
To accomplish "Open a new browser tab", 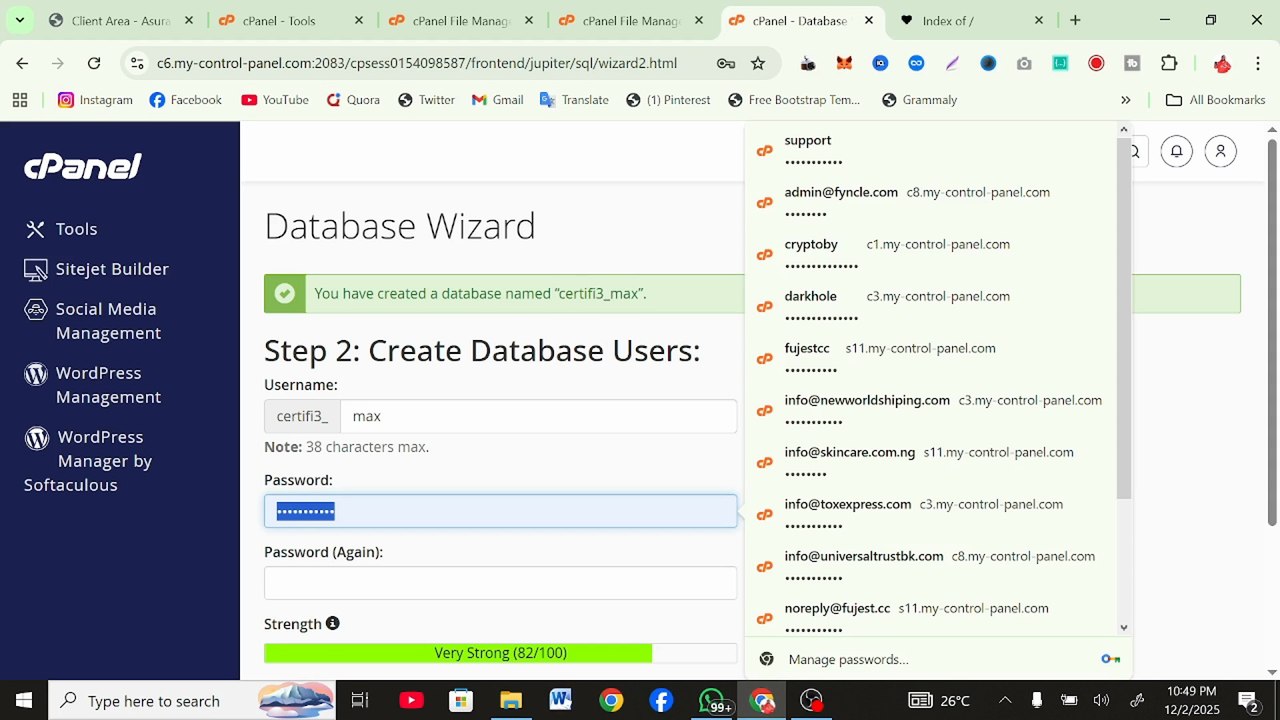I will tap(1075, 20).
